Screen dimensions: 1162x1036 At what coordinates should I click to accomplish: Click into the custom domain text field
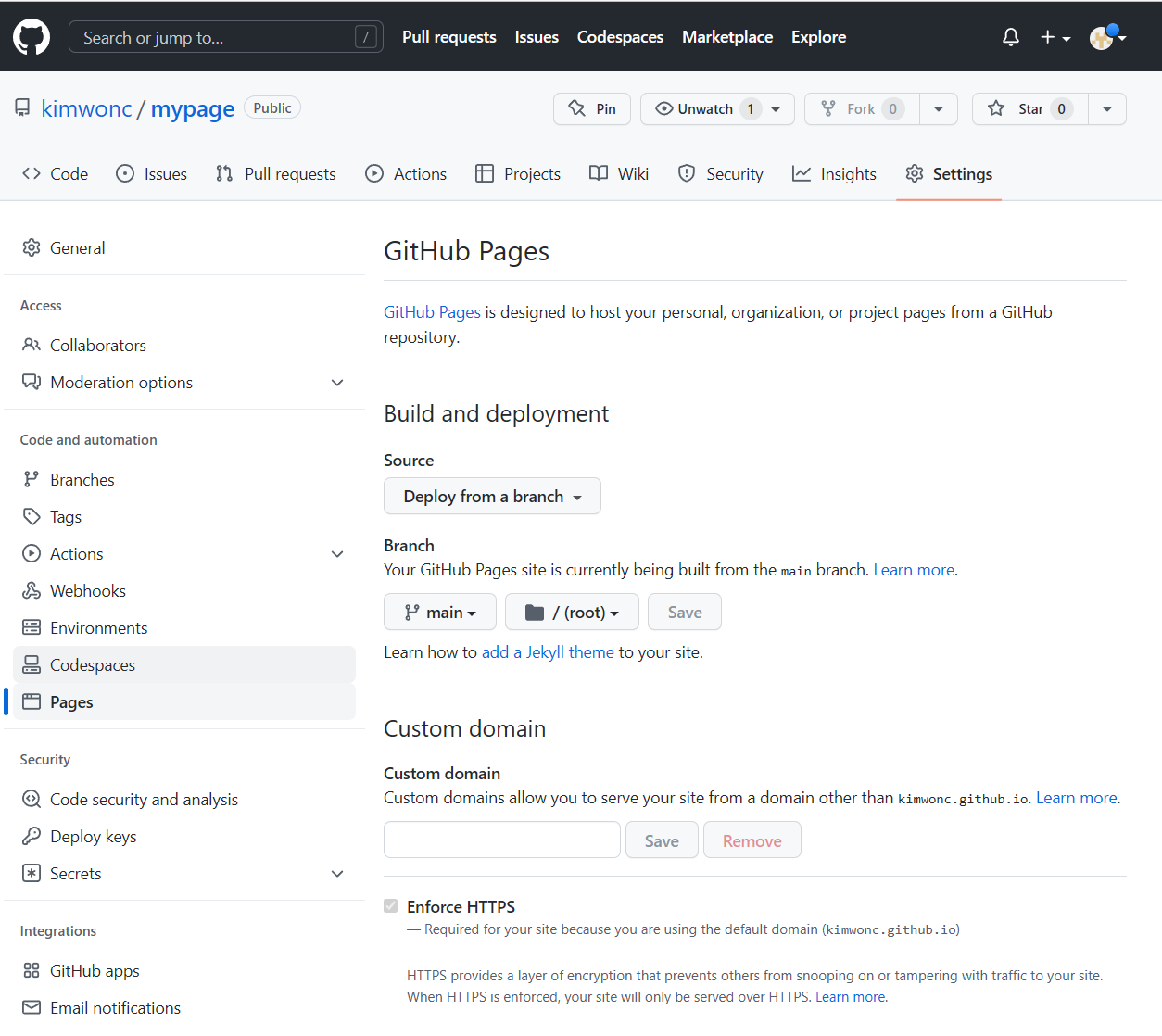pos(502,840)
